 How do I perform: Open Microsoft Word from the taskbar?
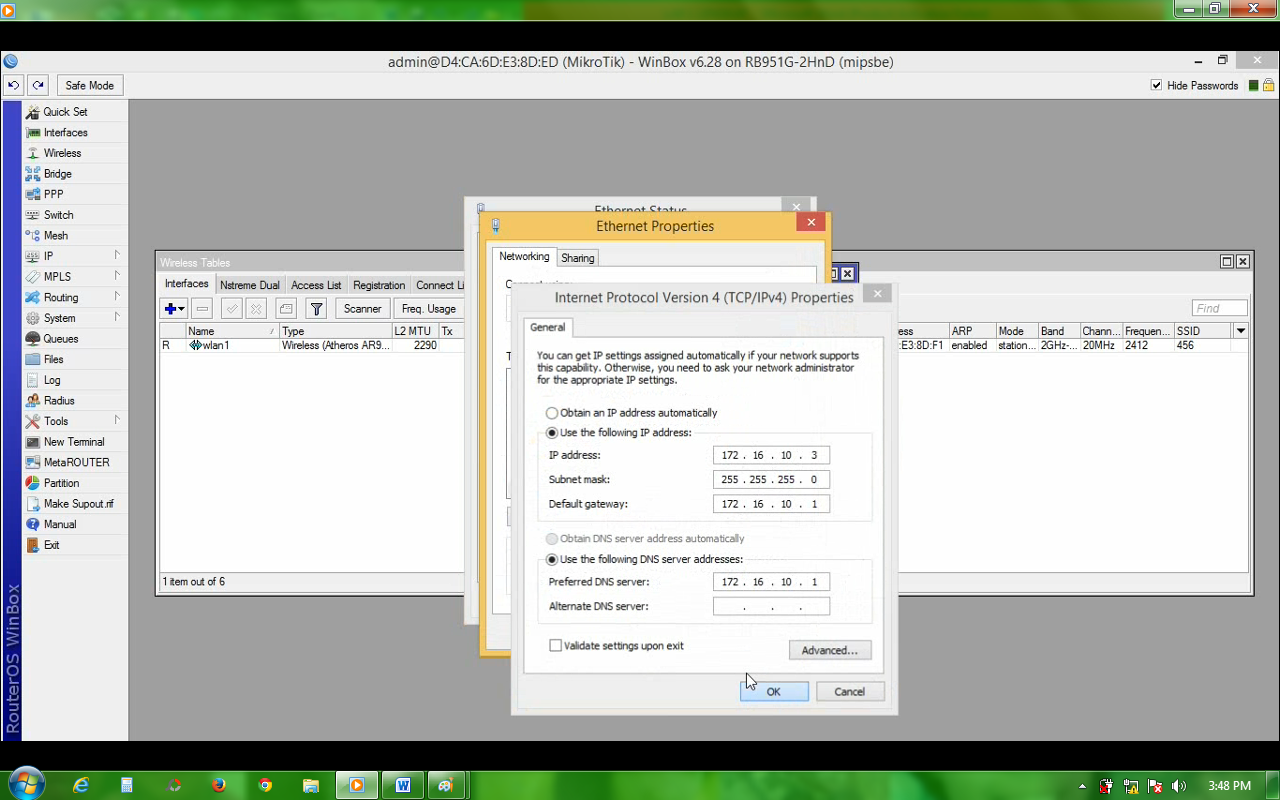(x=403, y=786)
